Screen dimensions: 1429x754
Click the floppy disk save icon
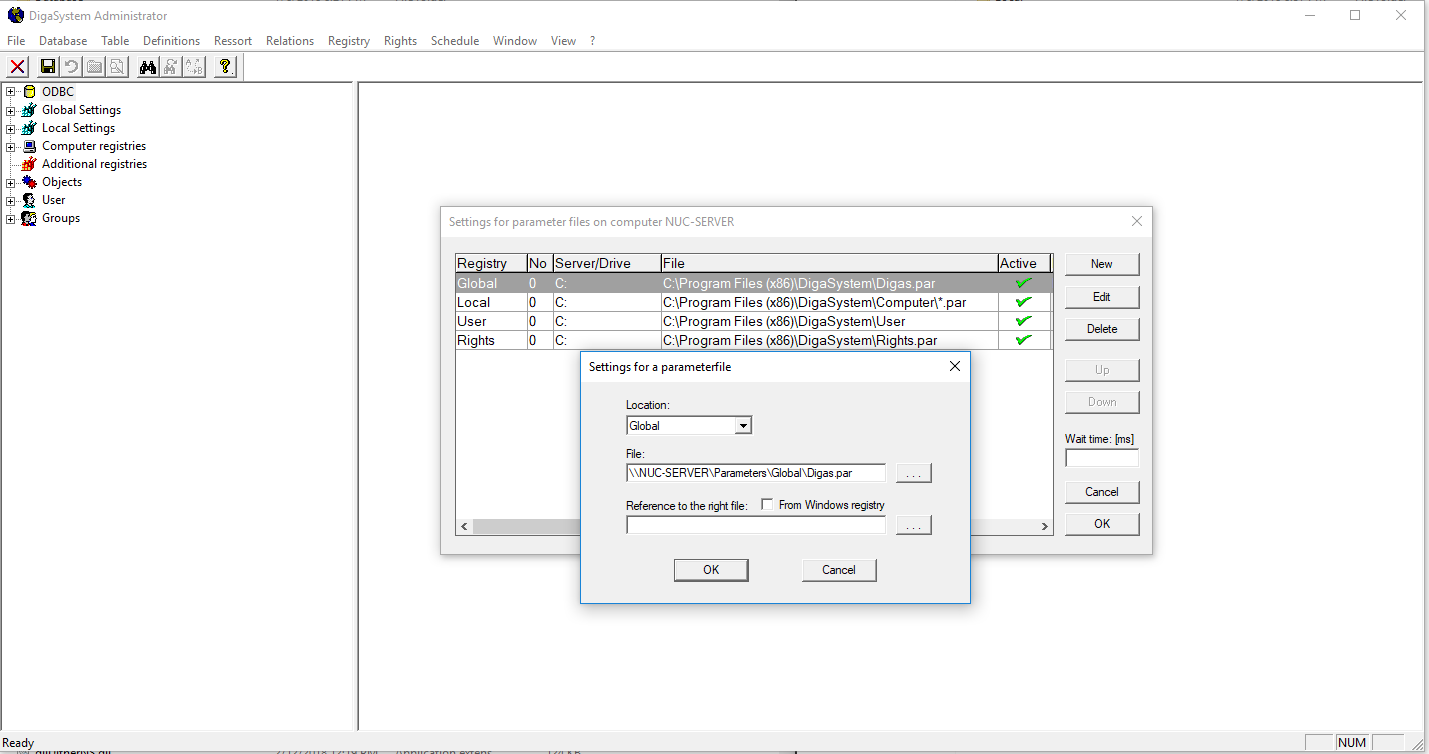(47, 67)
